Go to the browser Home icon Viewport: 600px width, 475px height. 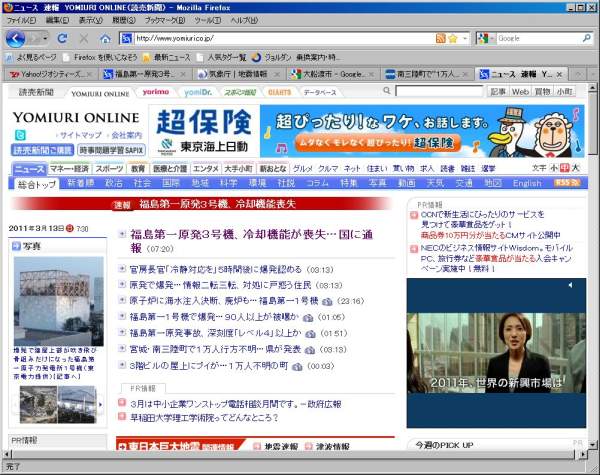pos(105,39)
